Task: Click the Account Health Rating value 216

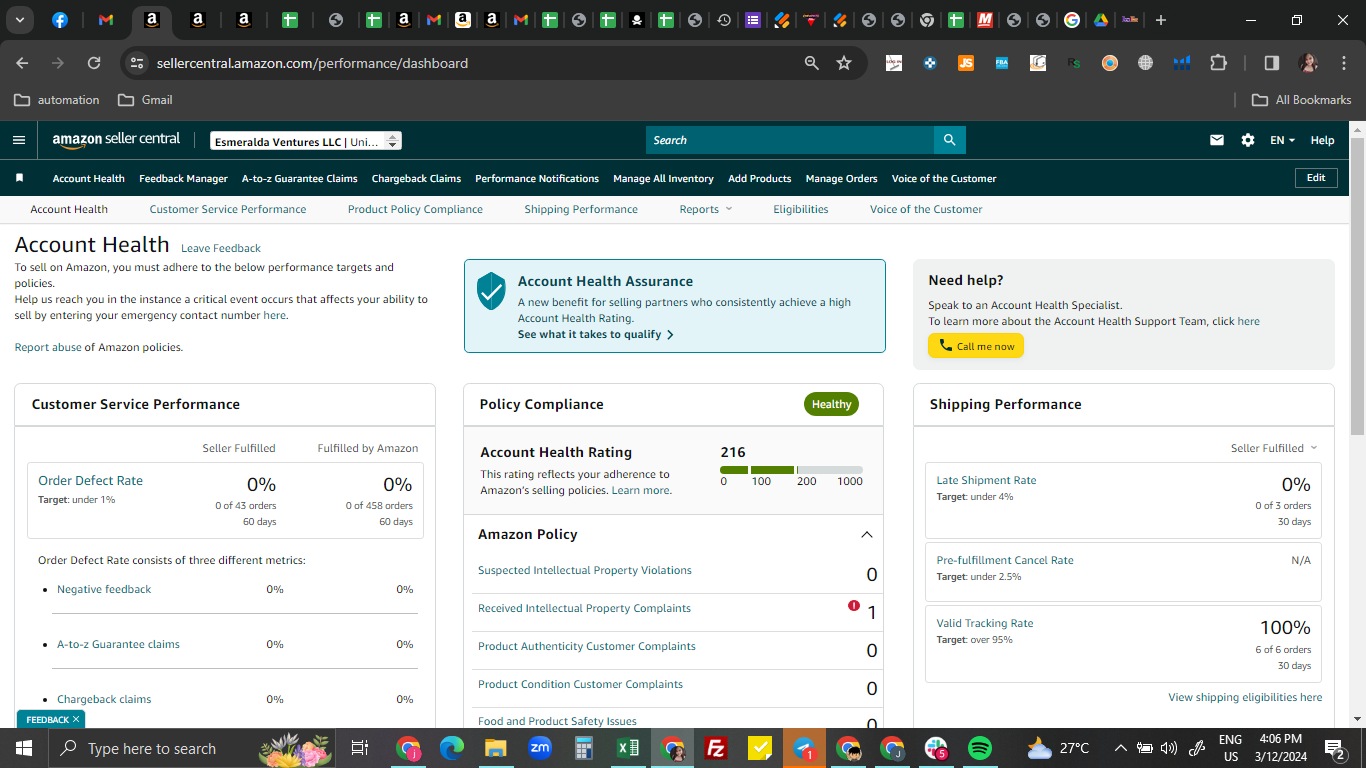Action: pyautogui.click(x=733, y=452)
